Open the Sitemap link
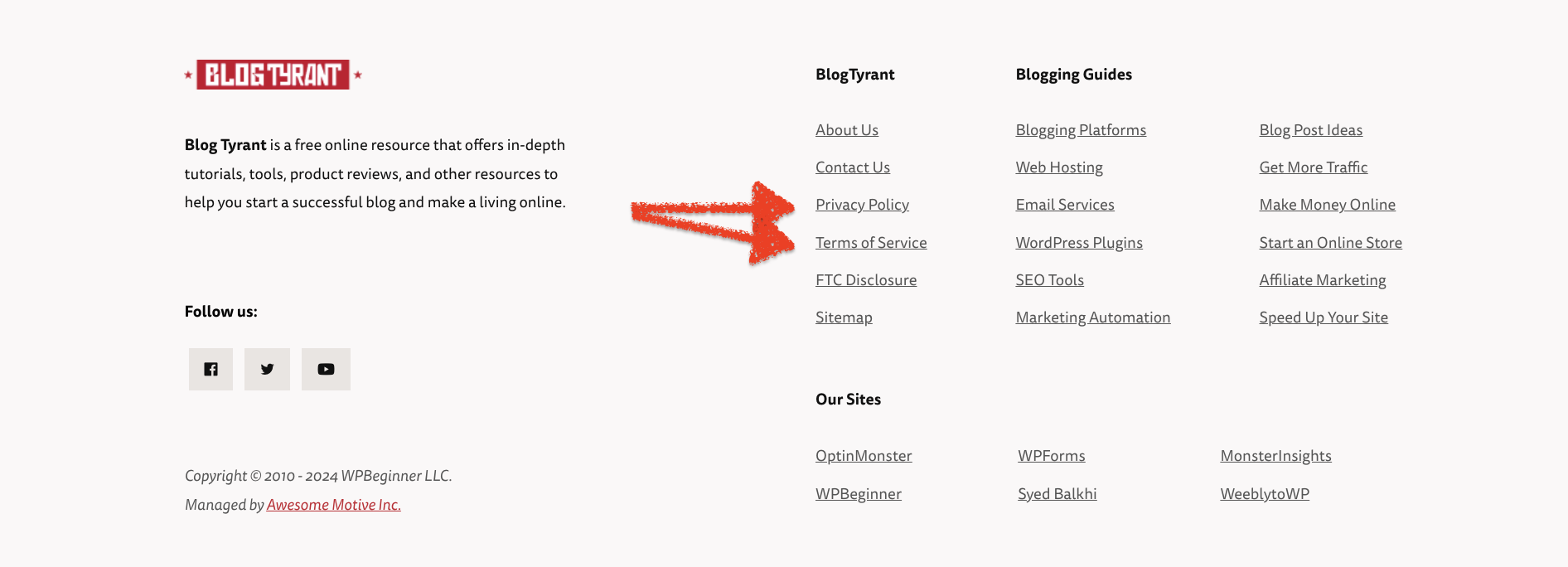The image size is (1568, 567). [x=844, y=317]
